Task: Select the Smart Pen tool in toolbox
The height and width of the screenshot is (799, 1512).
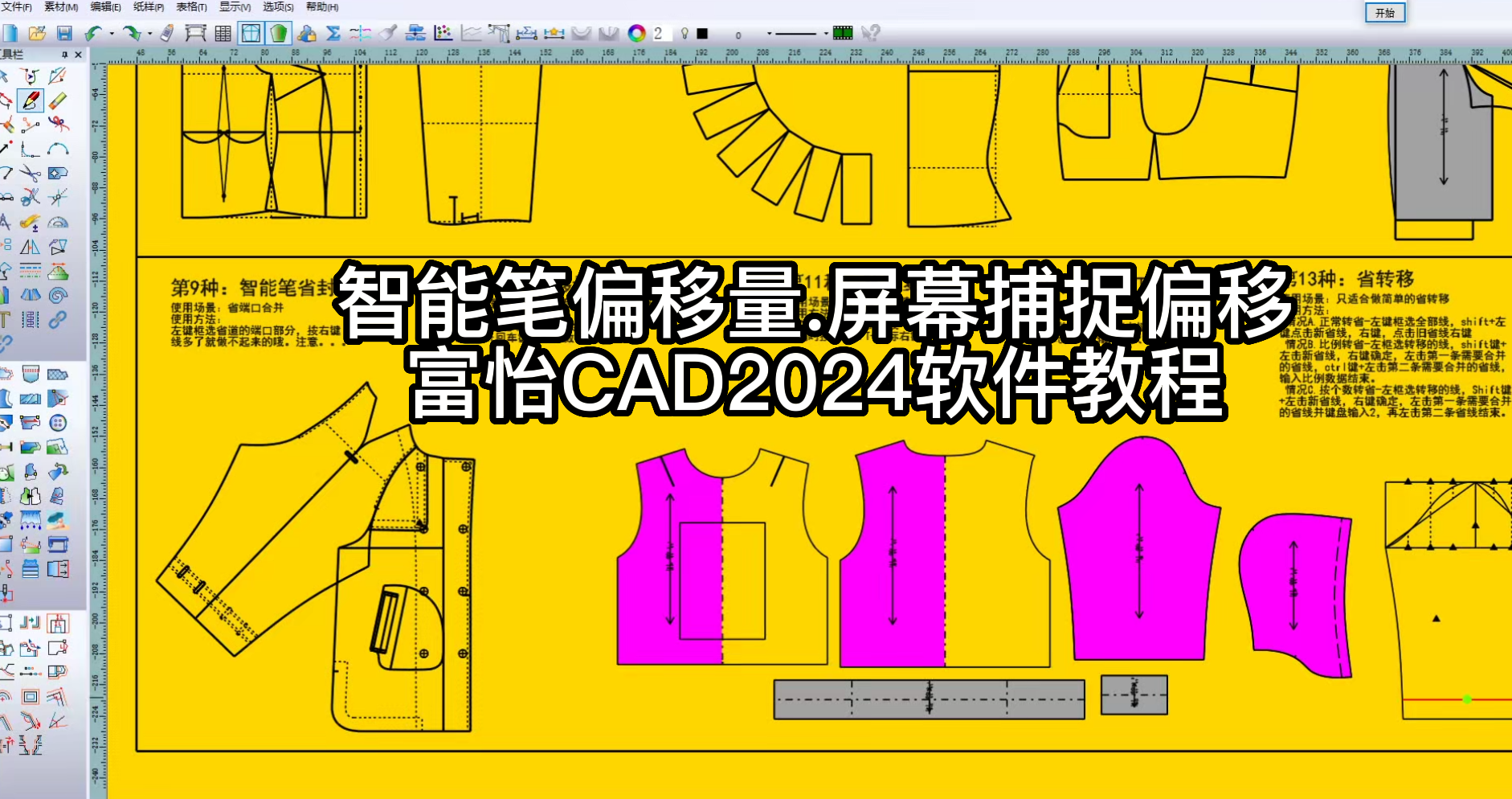Action: pos(31,100)
